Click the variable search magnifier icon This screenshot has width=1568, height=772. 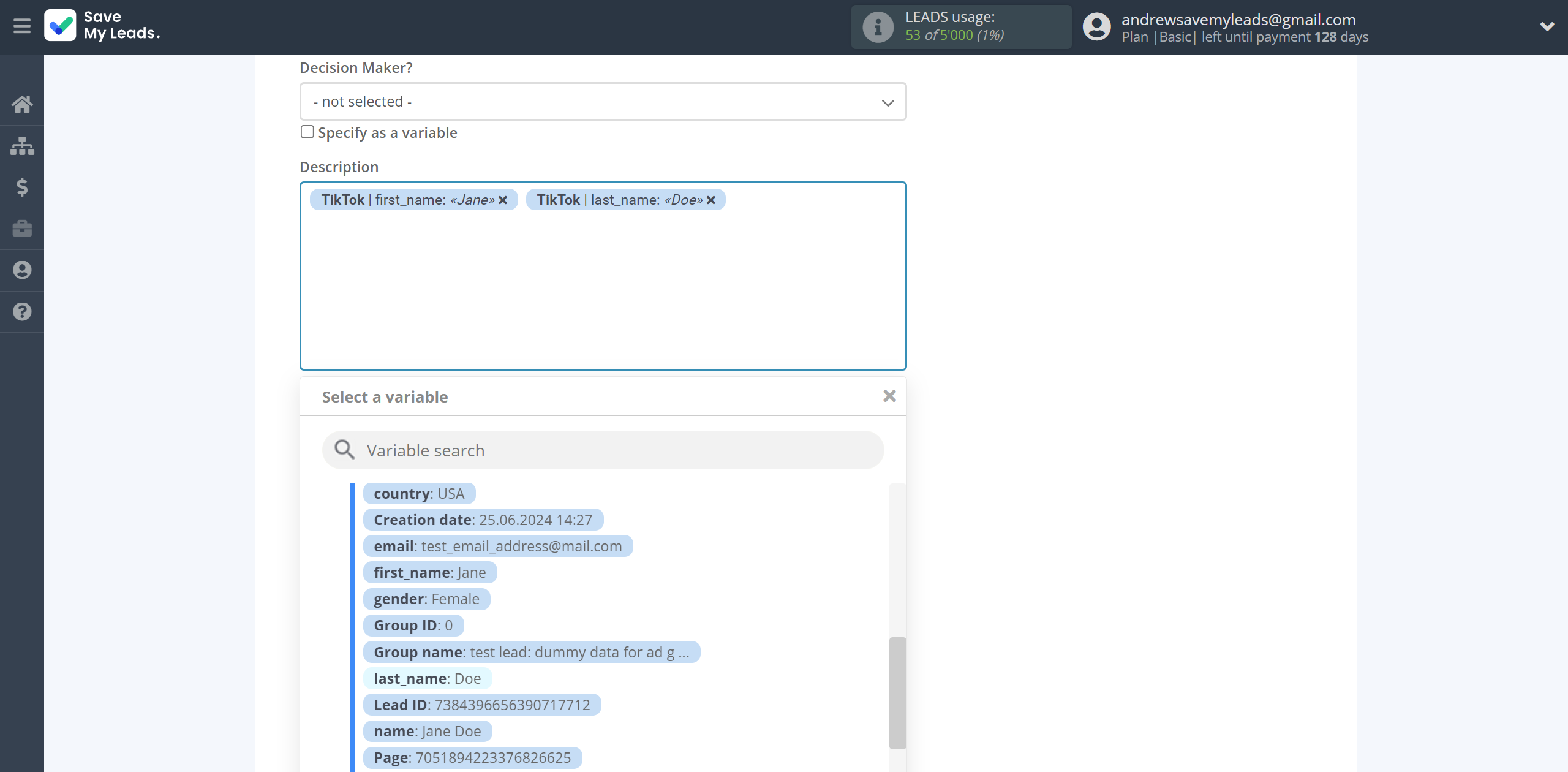pos(344,450)
